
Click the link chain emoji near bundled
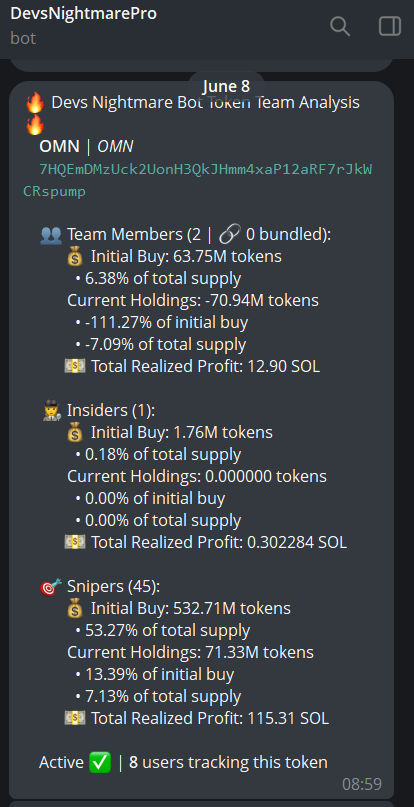click(229, 235)
